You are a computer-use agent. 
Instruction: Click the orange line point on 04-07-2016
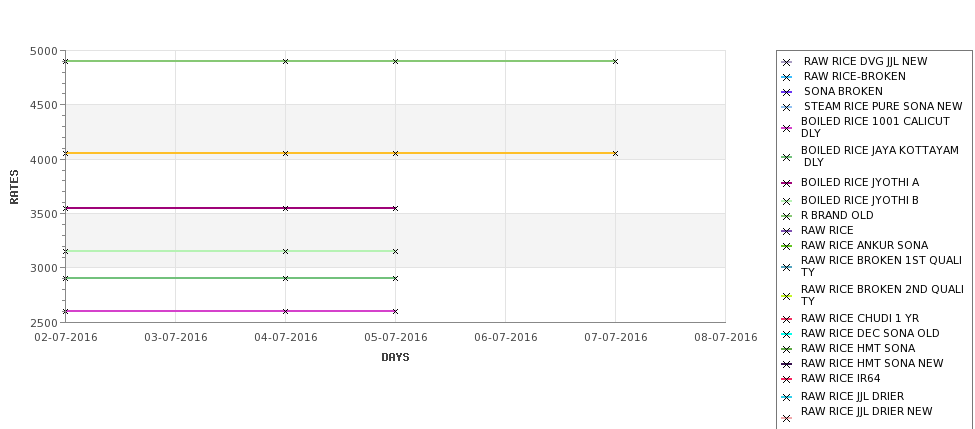285,153
